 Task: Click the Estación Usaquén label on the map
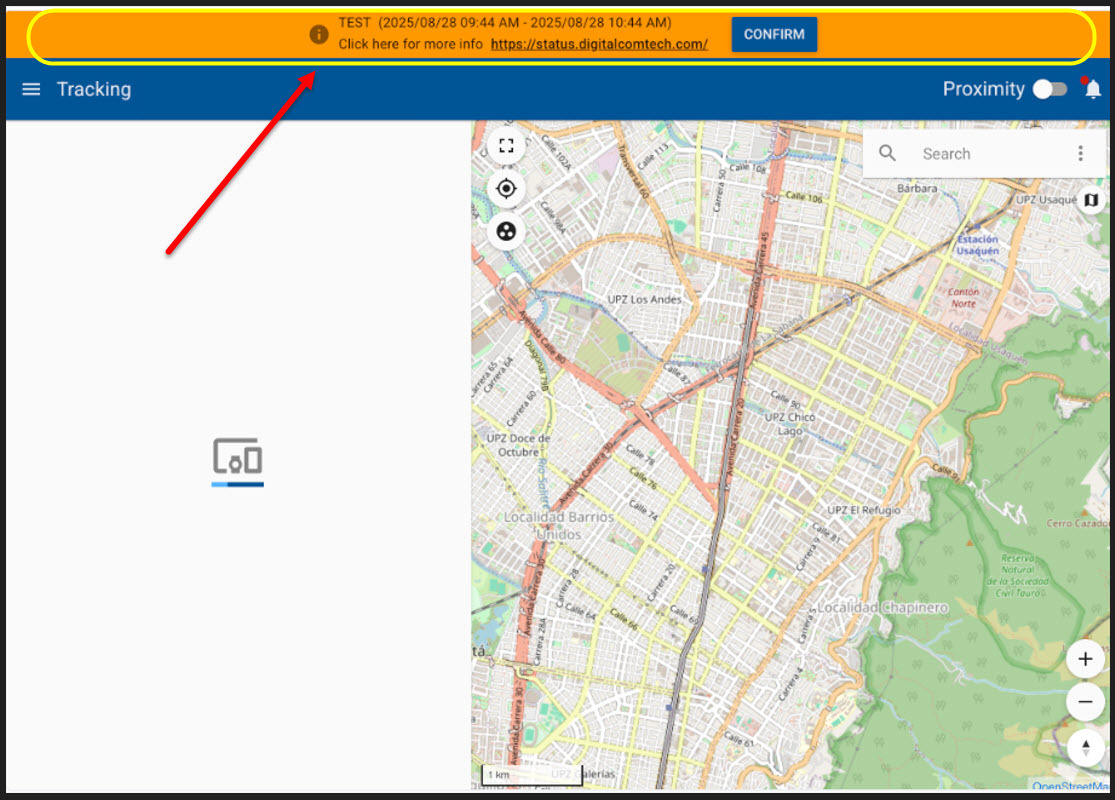tap(977, 245)
